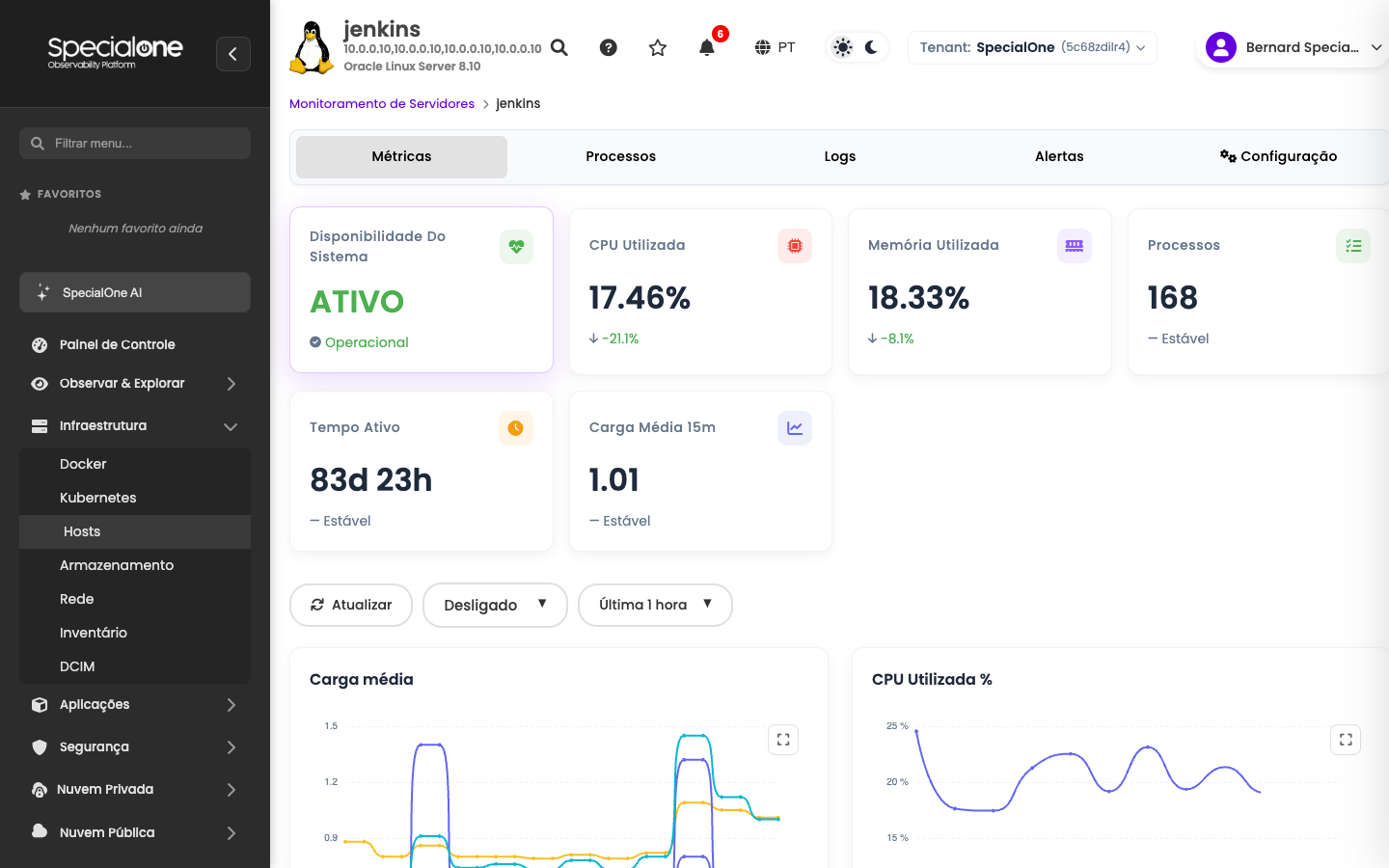This screenshot has height=868, width=1389.
Task: Switch to dark mode moon icon
Action: click(871, 47)
